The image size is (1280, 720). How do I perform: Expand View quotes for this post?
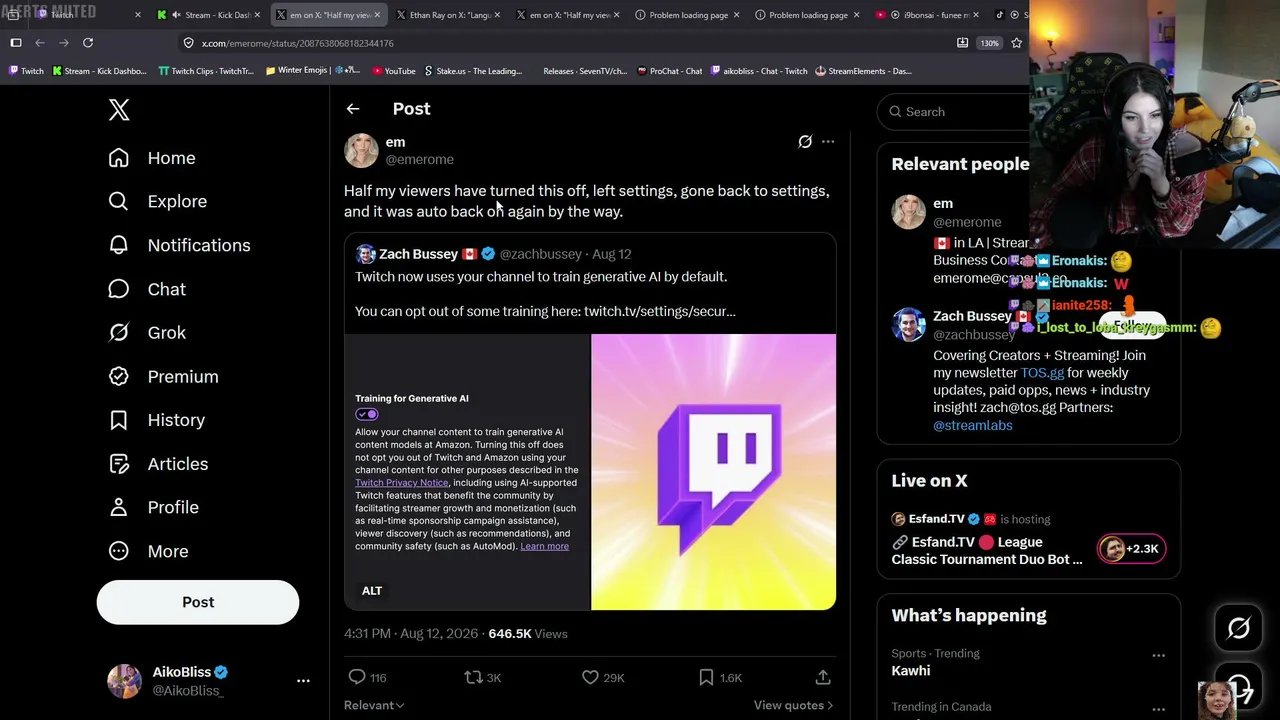point(794,705)
